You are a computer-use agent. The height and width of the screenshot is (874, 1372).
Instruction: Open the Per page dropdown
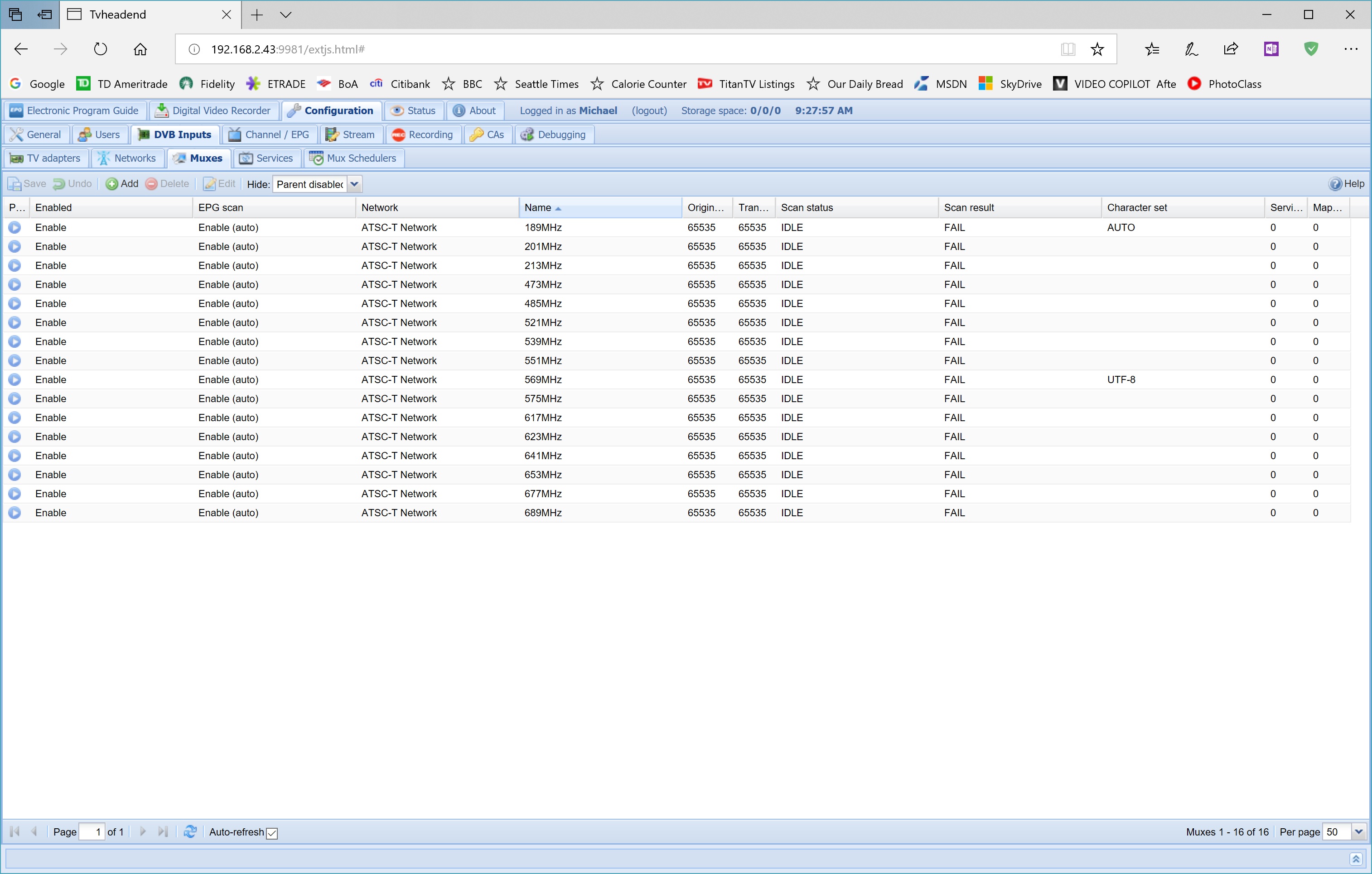pos(1358,831)
